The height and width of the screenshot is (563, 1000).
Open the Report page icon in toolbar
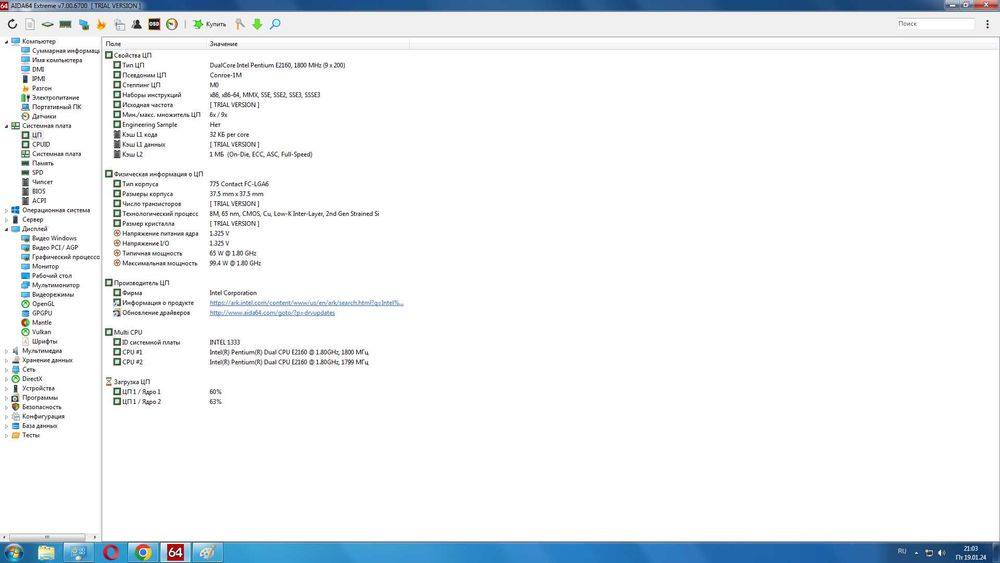(30, 24)
